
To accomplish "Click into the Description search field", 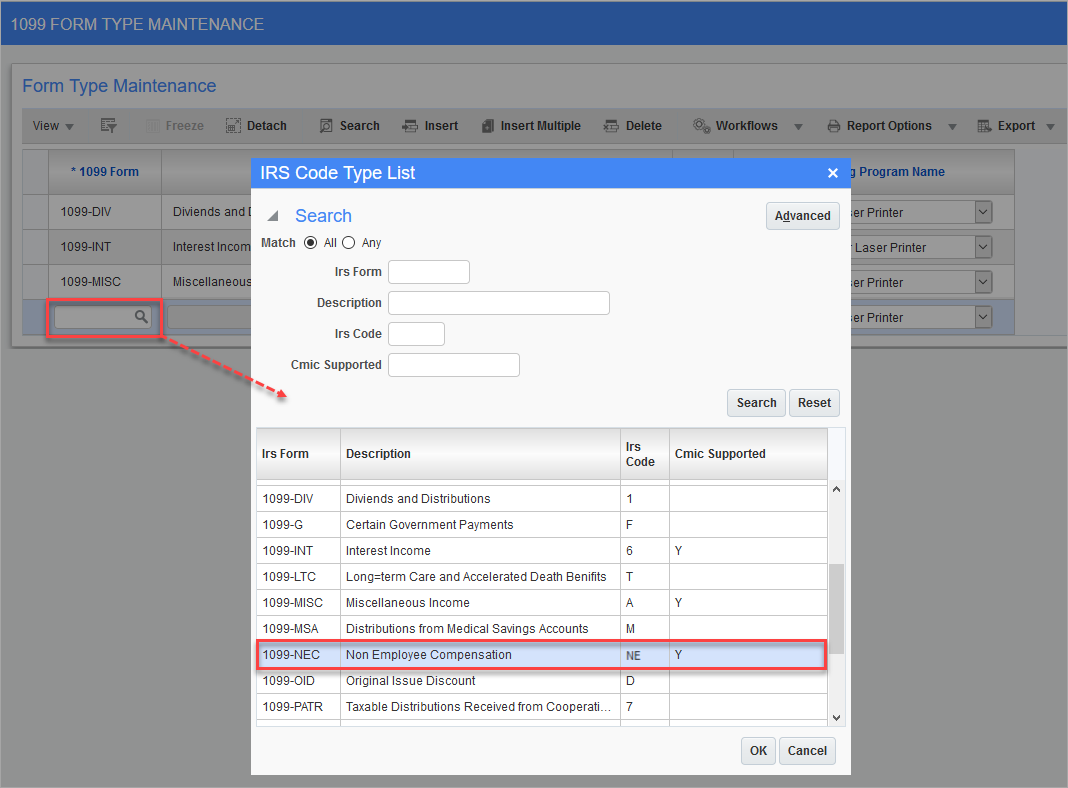I will pos(499,303).
